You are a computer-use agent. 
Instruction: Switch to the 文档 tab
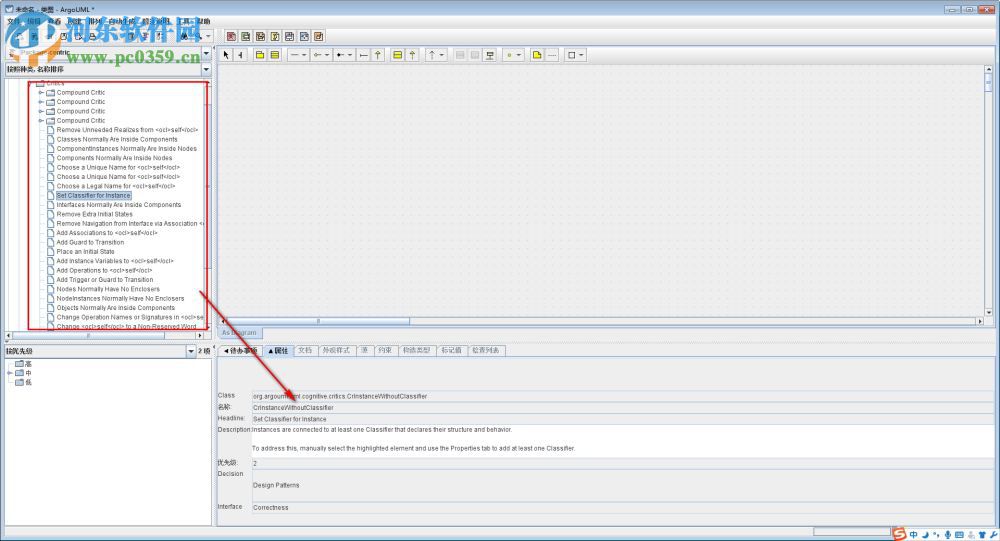pos(305,351)
